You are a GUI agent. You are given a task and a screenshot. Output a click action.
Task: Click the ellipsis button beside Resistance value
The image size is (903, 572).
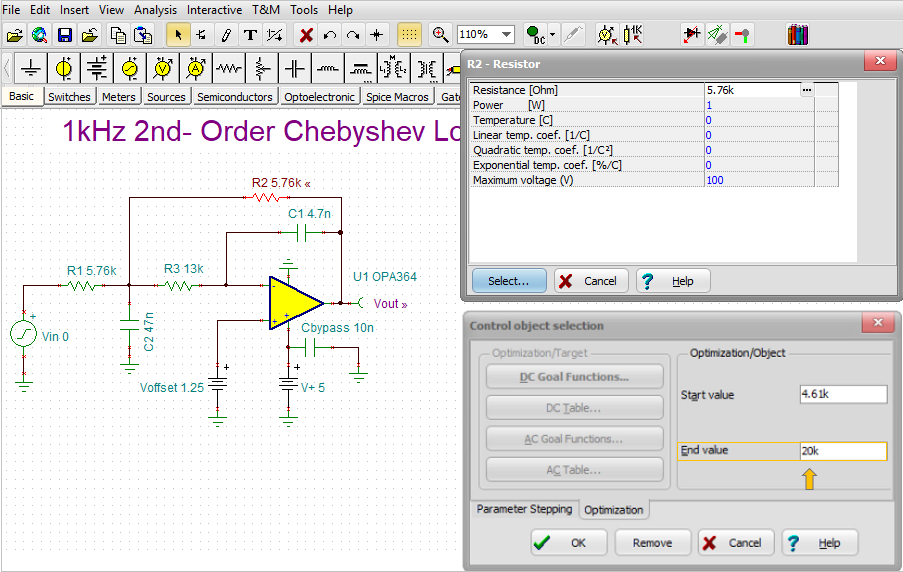806,90
